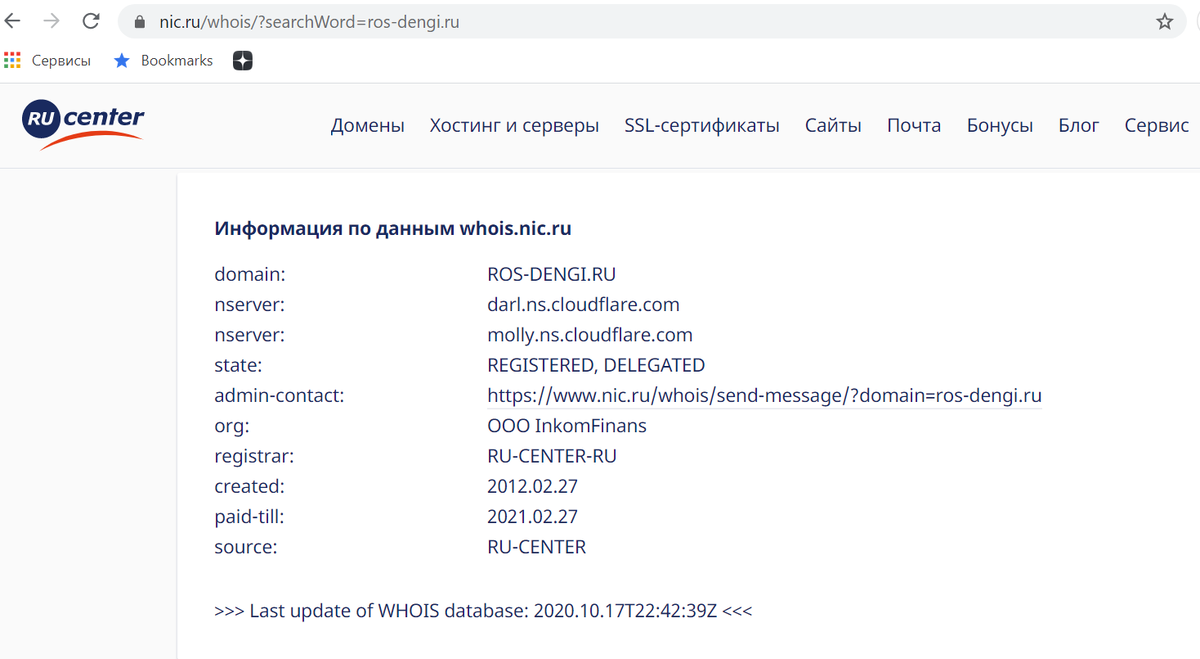This screenshot has width=1200, height=659.
Task: Reload the page with the refresh icon
Action: (91, 21)
